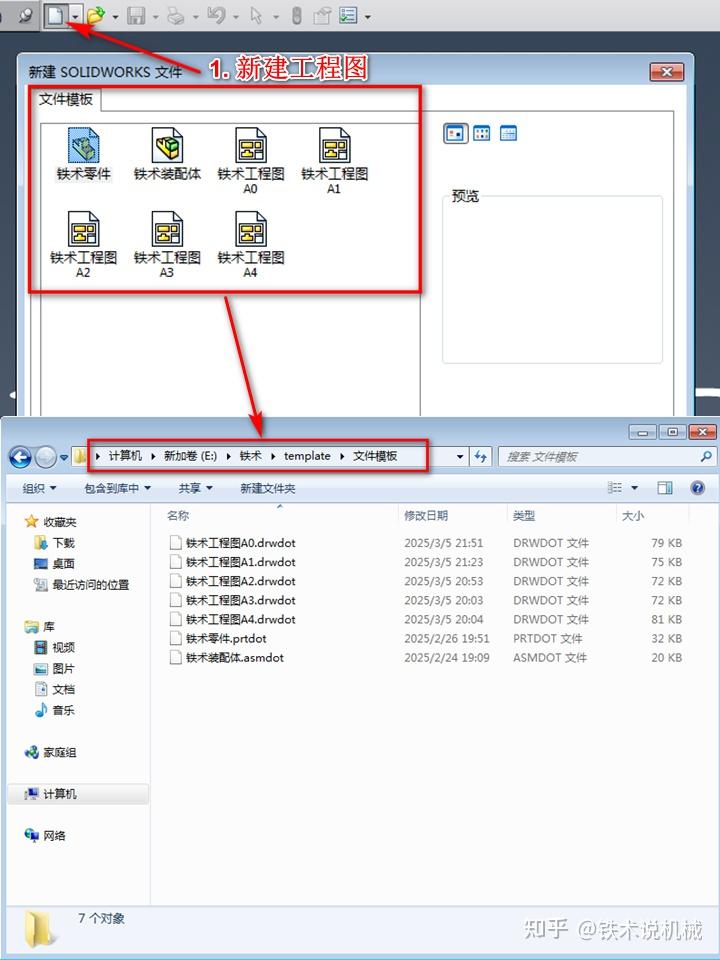Screen dimensions: 720x960
Task: Click 文件模板 in the address bar
Action: (x=375, y=456)
